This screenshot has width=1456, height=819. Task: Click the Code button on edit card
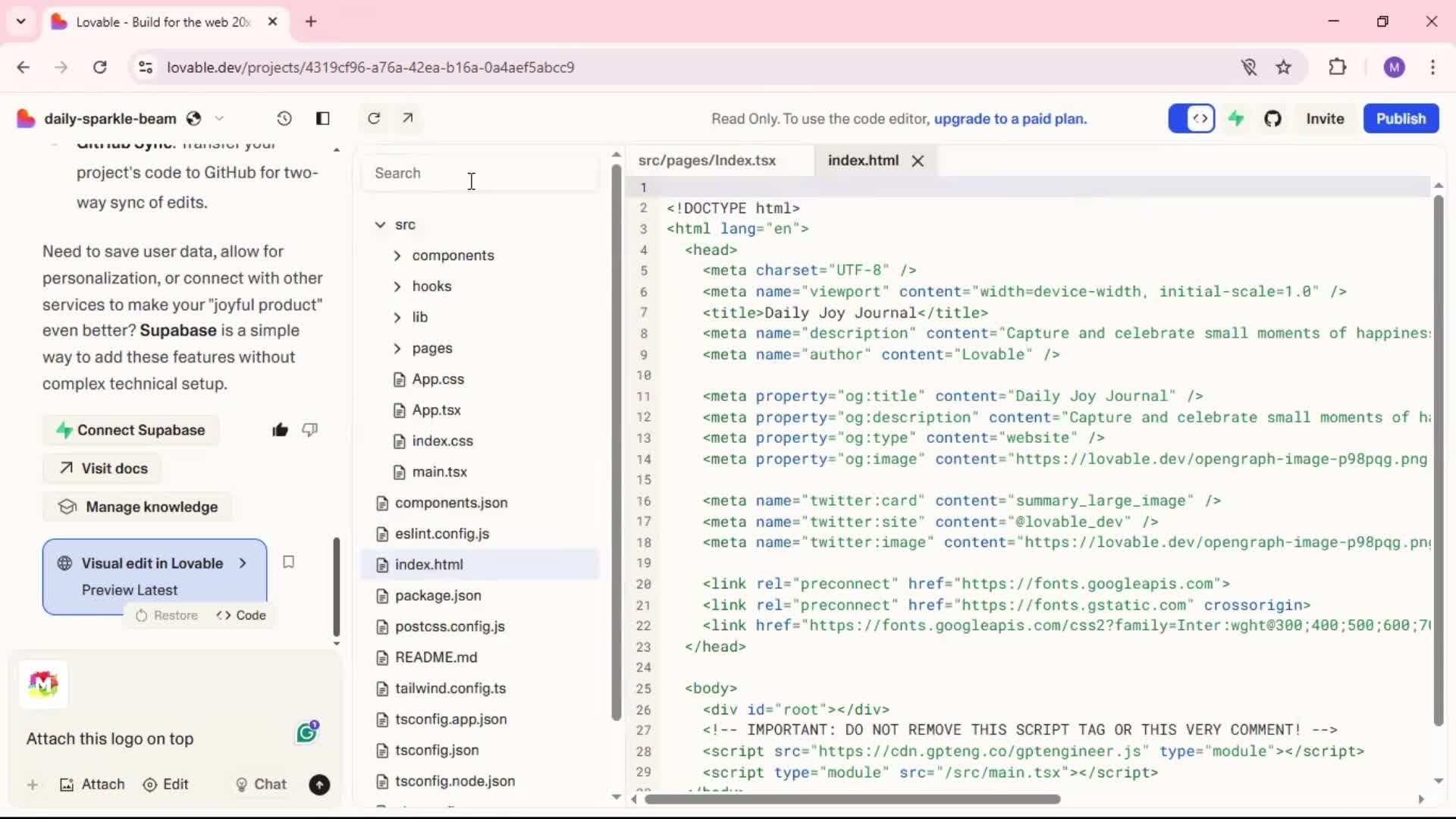241,615
